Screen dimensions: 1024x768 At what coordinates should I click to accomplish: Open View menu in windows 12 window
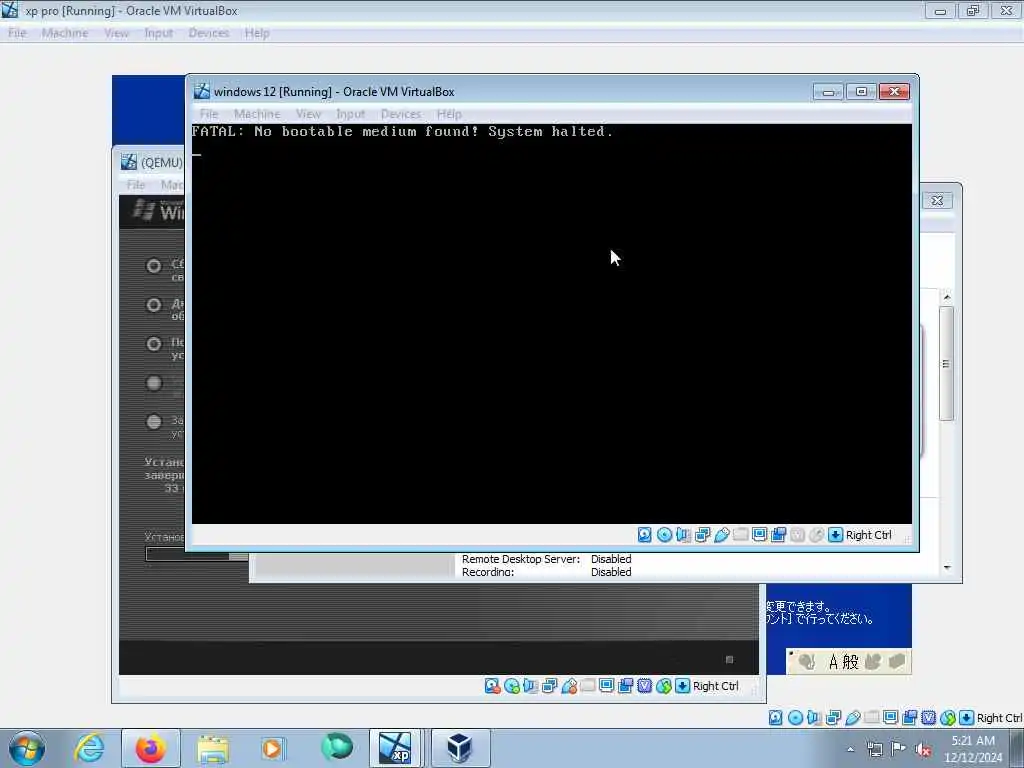coord(308,114)
